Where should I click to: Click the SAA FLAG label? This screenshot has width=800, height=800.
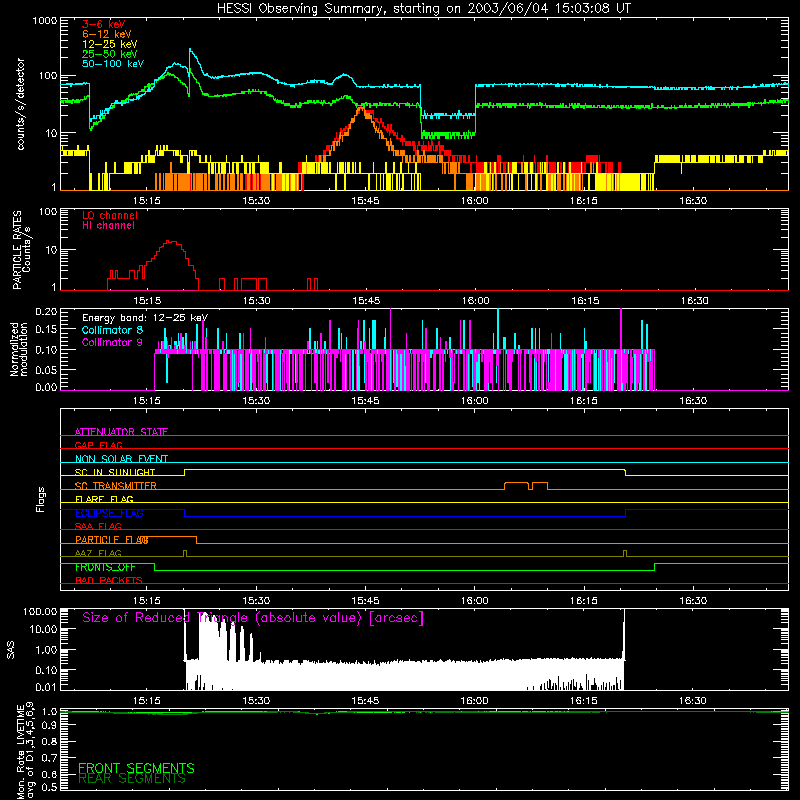[x=98, y=526]
